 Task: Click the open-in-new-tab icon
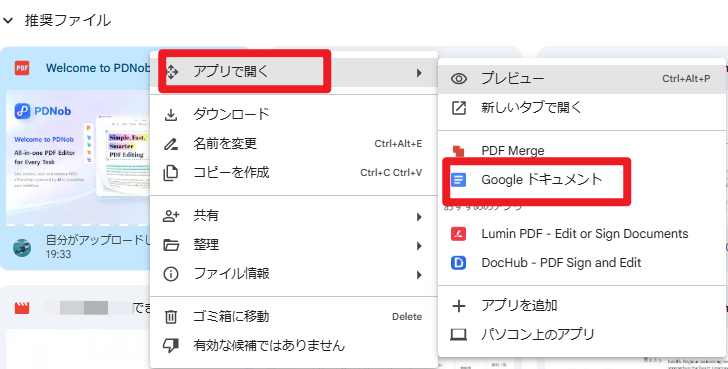[x=459, y=108]
